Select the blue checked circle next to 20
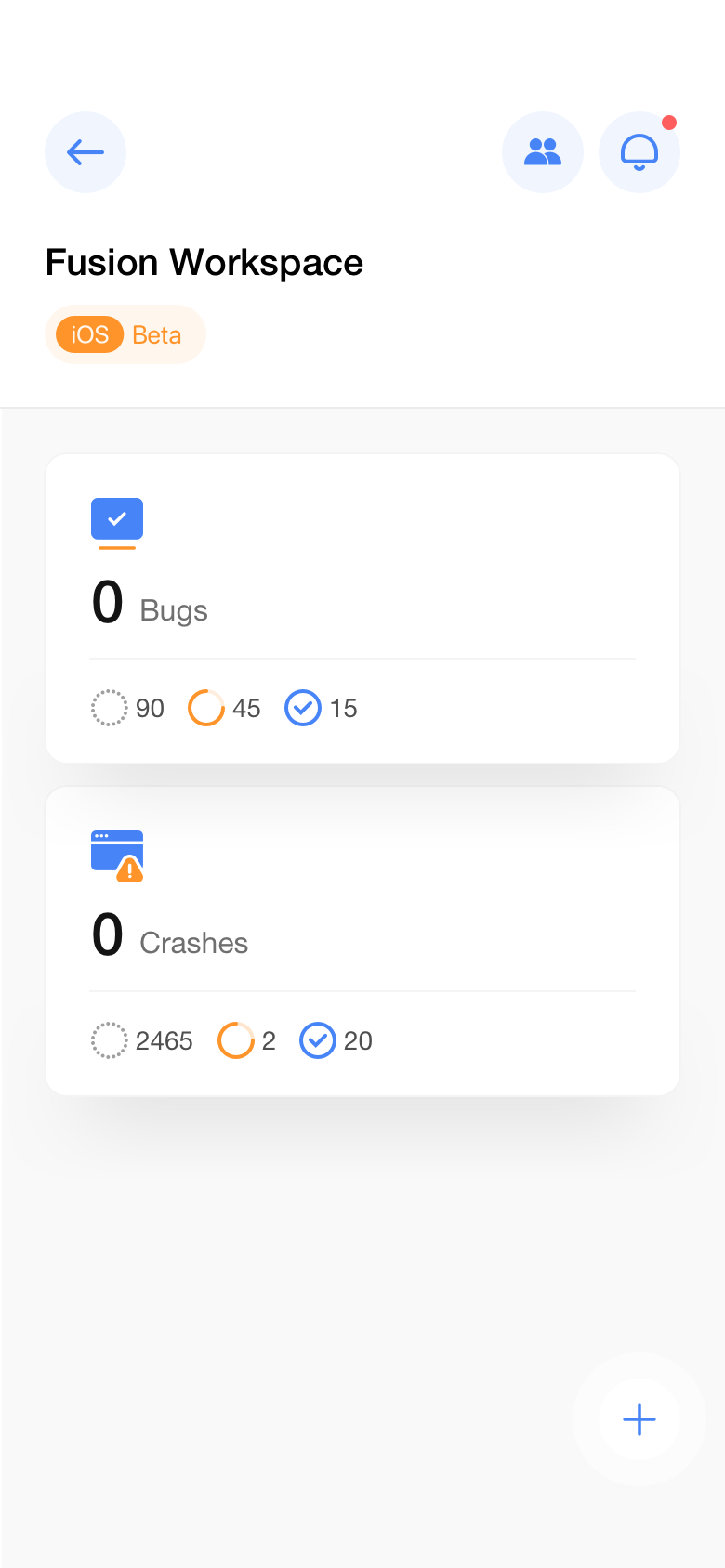 [318, 1040]
